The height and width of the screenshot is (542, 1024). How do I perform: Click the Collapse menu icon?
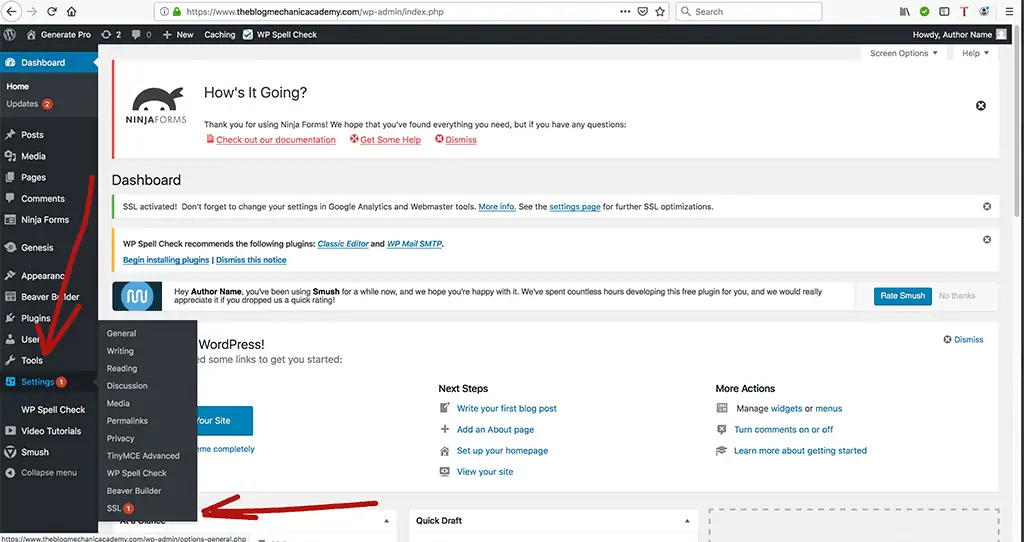[10, 473]
